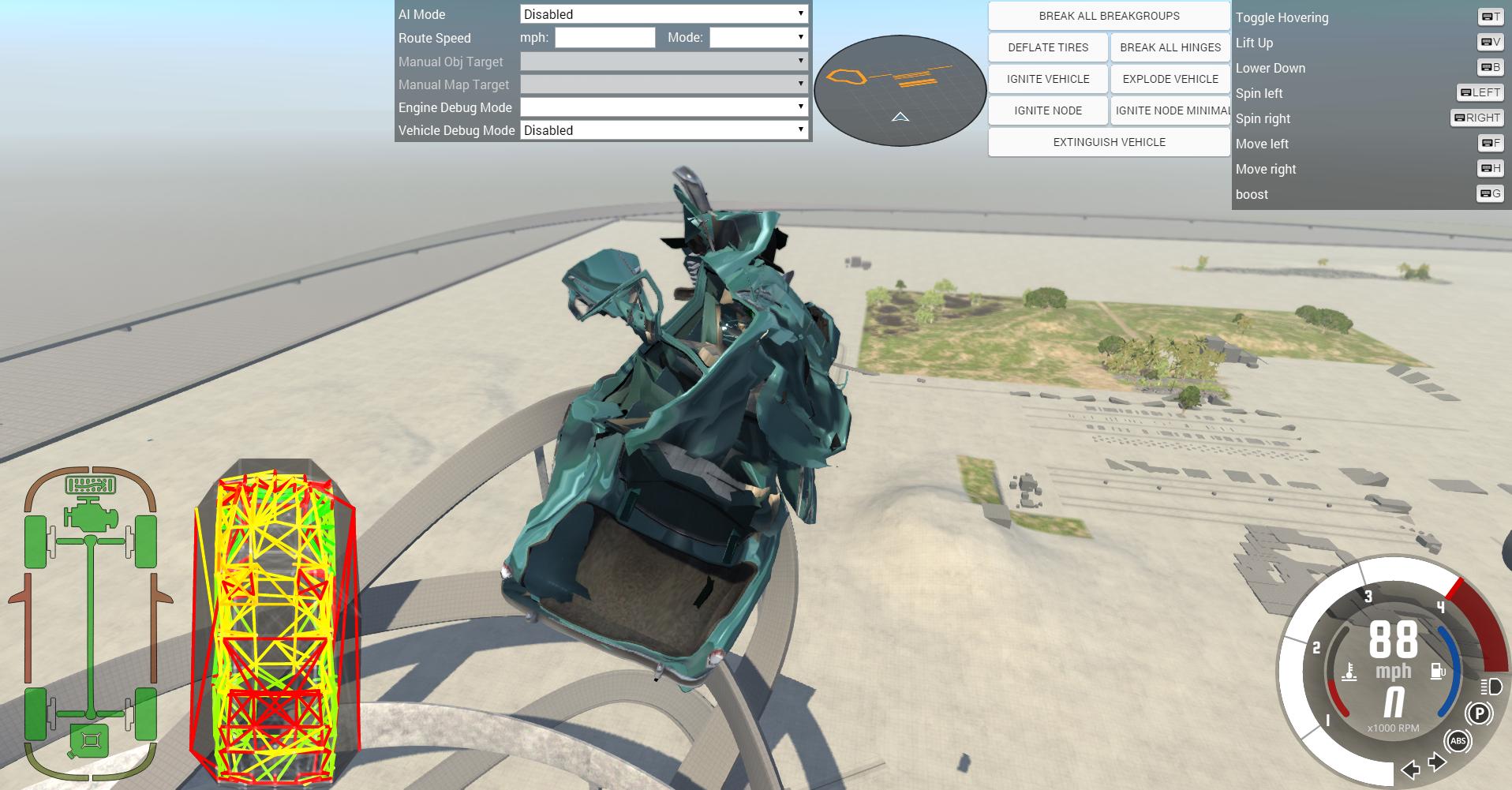Open the Route Speed Mode dropdown
1512x790 pixels.
click(x=758, y=37)
